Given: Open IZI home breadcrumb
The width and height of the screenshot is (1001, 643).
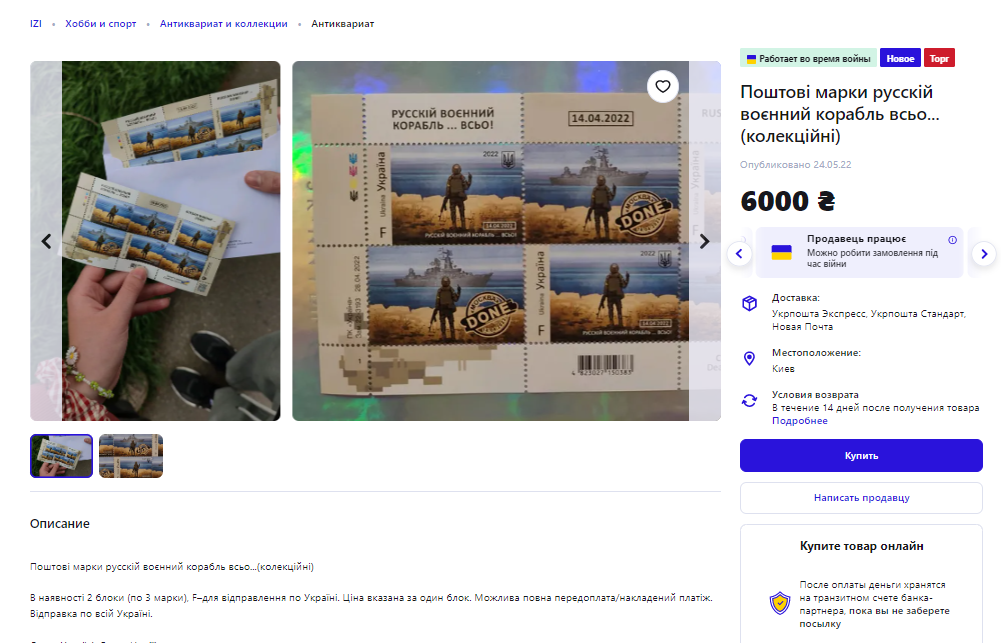Looking at the screenshot, I should (x=36, y=24).
